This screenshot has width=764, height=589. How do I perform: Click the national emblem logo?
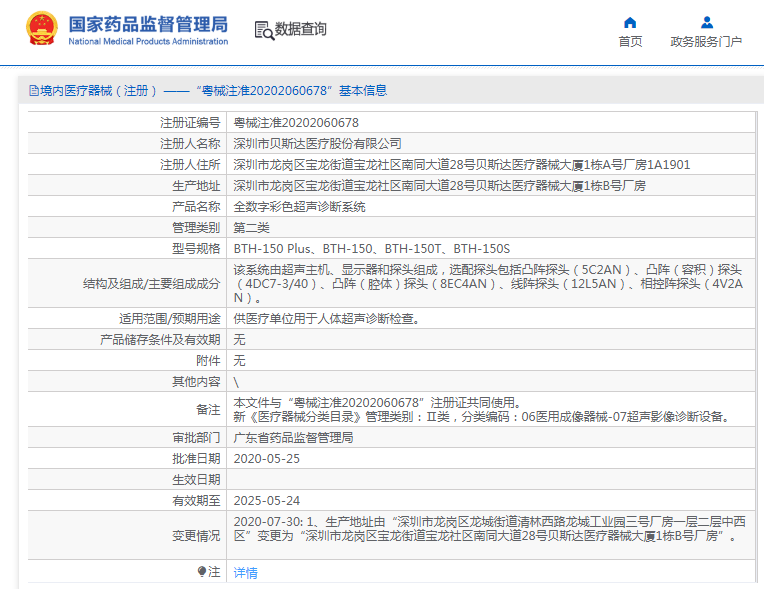point(42,29)
